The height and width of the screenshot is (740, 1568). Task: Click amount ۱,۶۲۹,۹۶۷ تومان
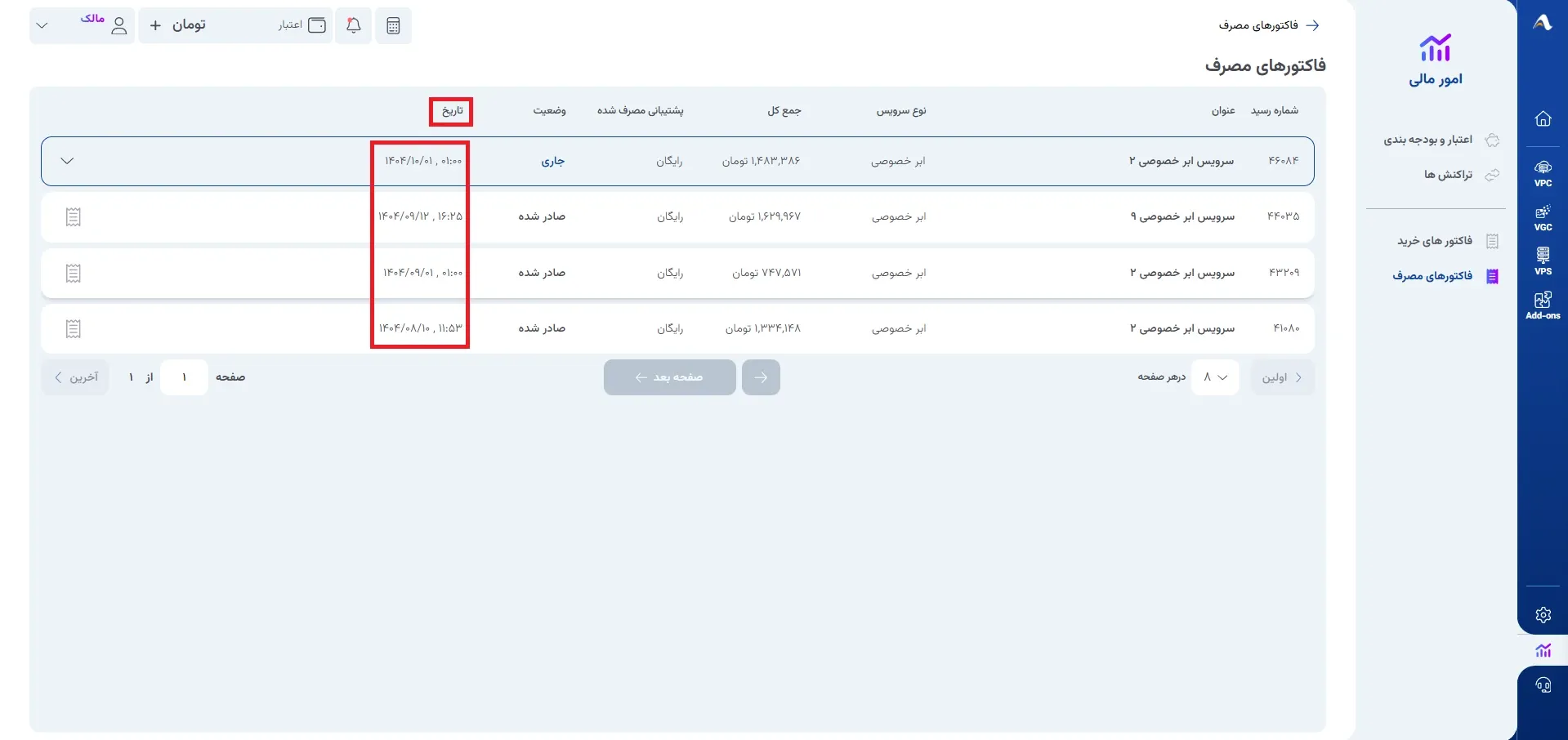coord(765,217)
